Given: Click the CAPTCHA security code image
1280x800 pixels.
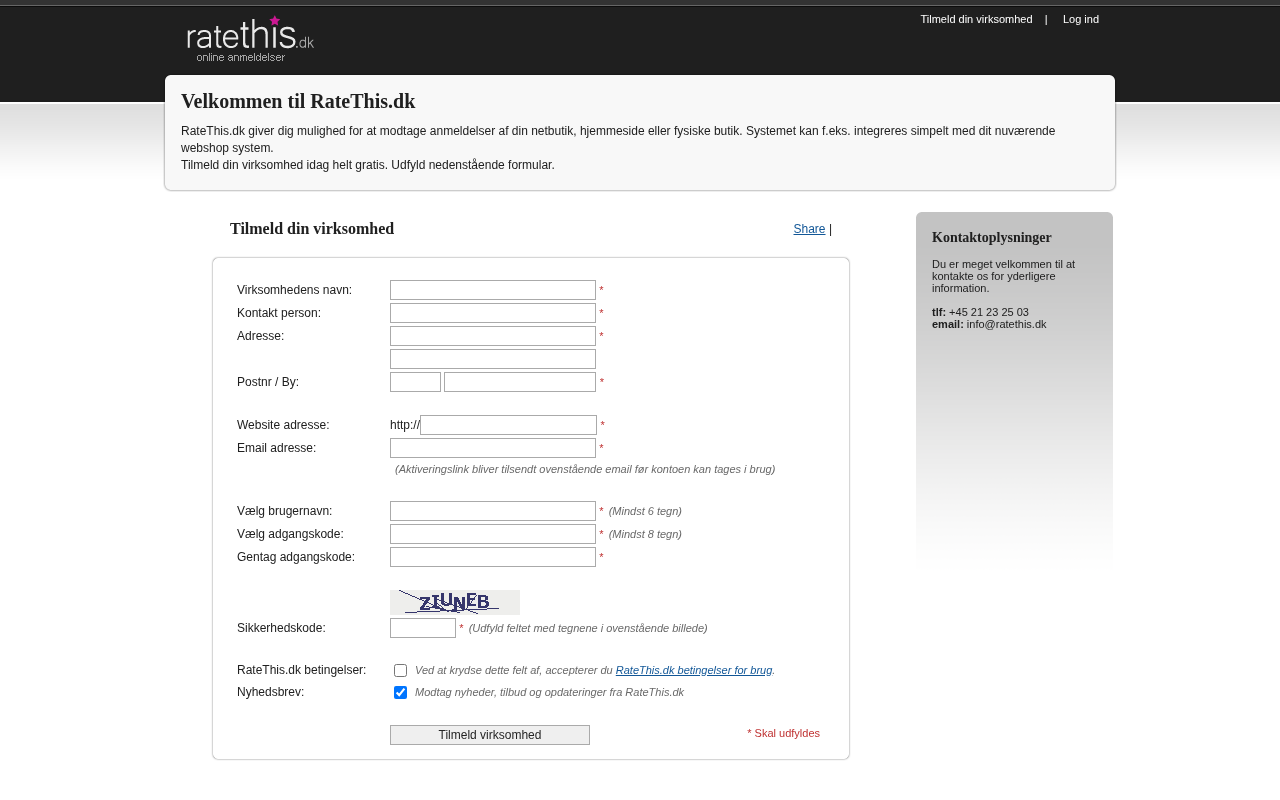Looking at the screenshot, I should pyautogui.click(x=455, y=602).
